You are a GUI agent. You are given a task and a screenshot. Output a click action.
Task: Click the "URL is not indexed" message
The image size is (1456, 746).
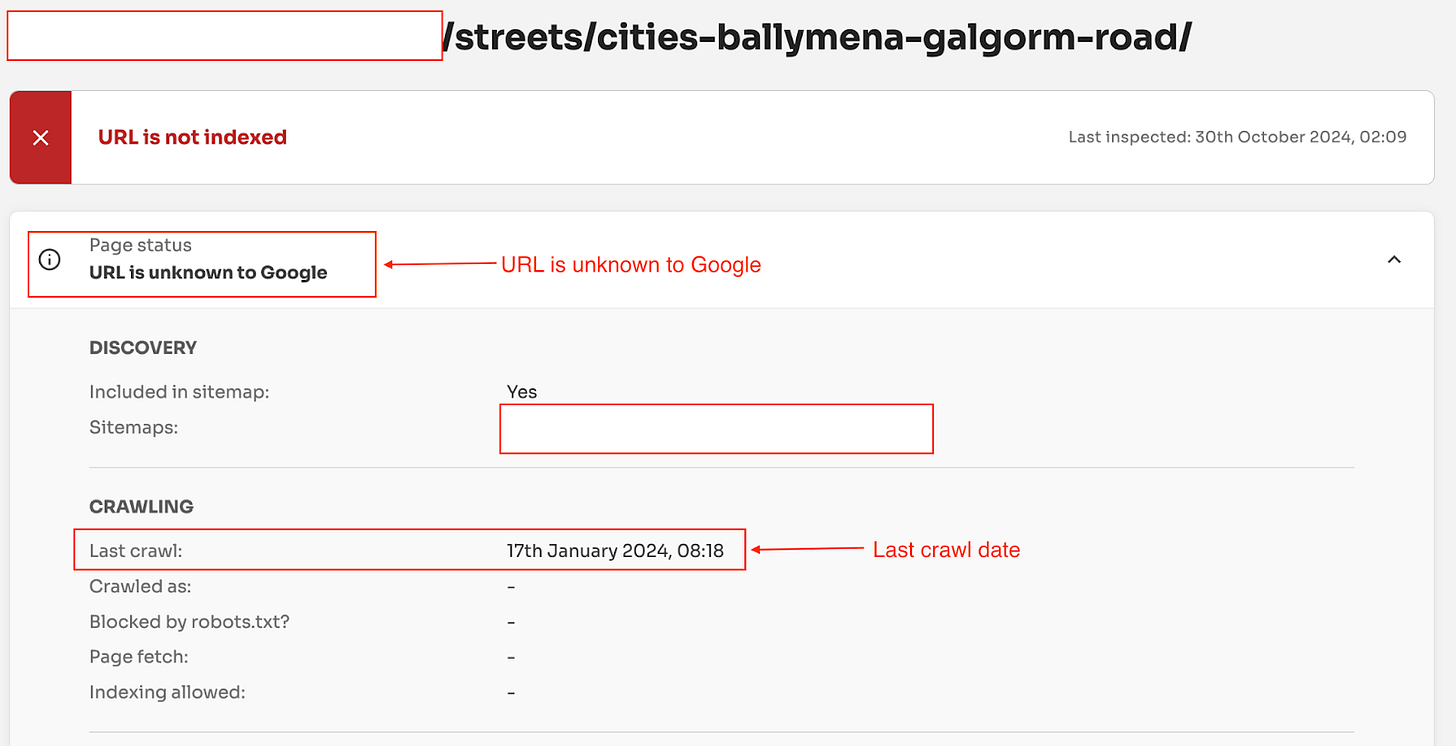(192, 138)
